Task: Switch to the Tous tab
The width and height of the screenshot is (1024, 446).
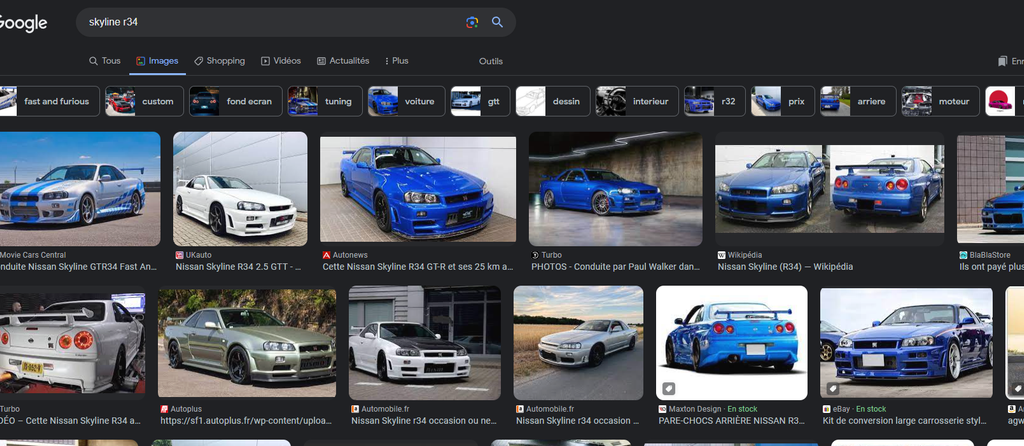Action: 105,61
